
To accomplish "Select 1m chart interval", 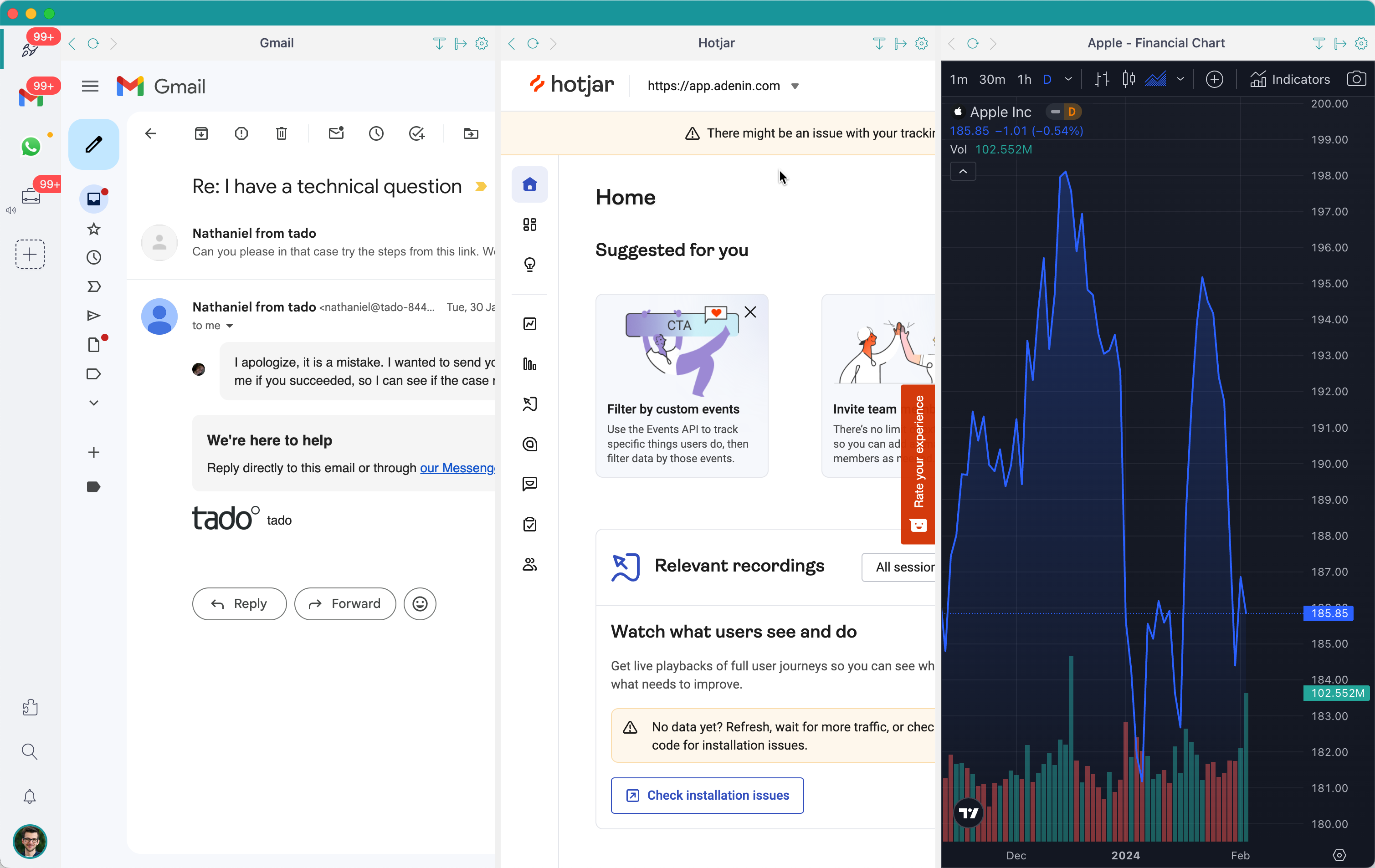I will [959, 79].
